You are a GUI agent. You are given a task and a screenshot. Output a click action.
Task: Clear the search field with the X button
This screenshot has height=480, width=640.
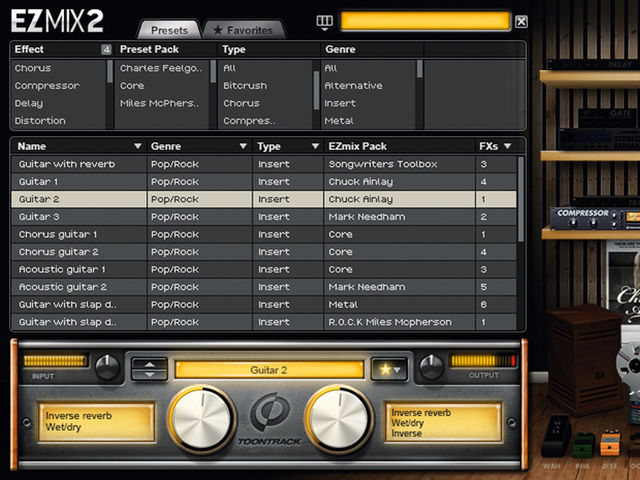(x=521, y=21)
